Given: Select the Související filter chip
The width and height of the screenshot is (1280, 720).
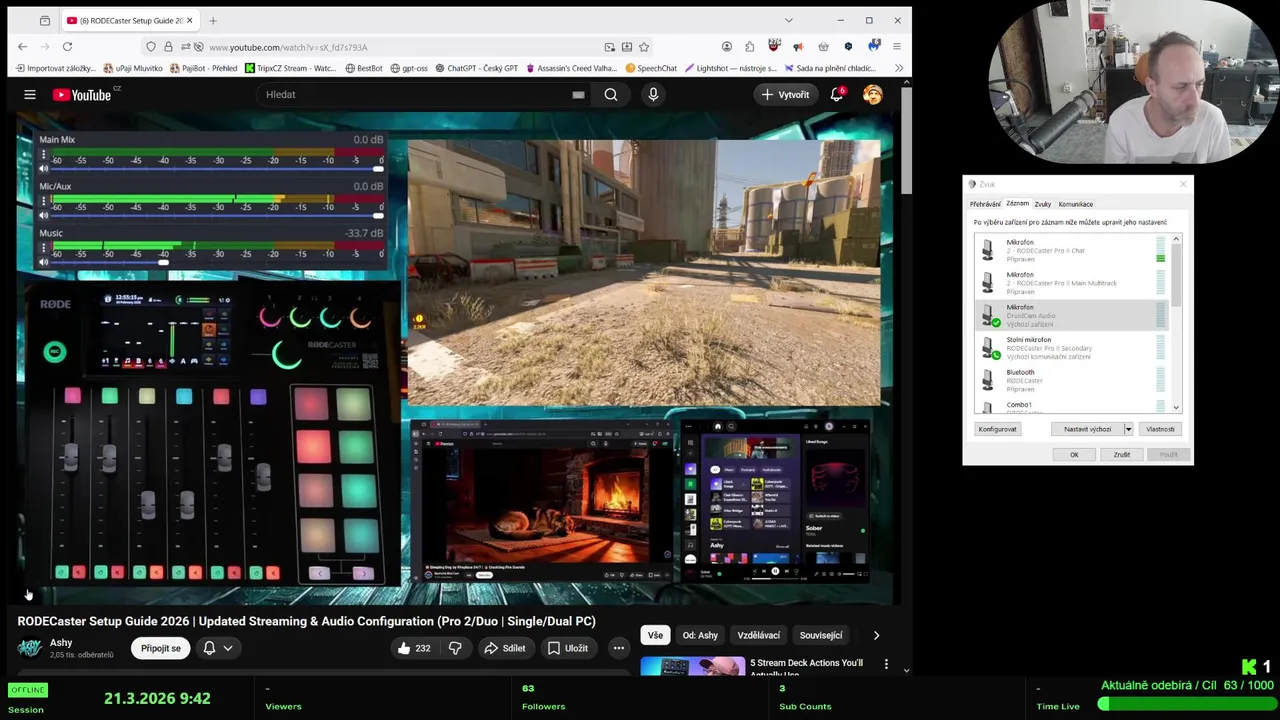Looking at the screenshot, I should tap(821, 635).
